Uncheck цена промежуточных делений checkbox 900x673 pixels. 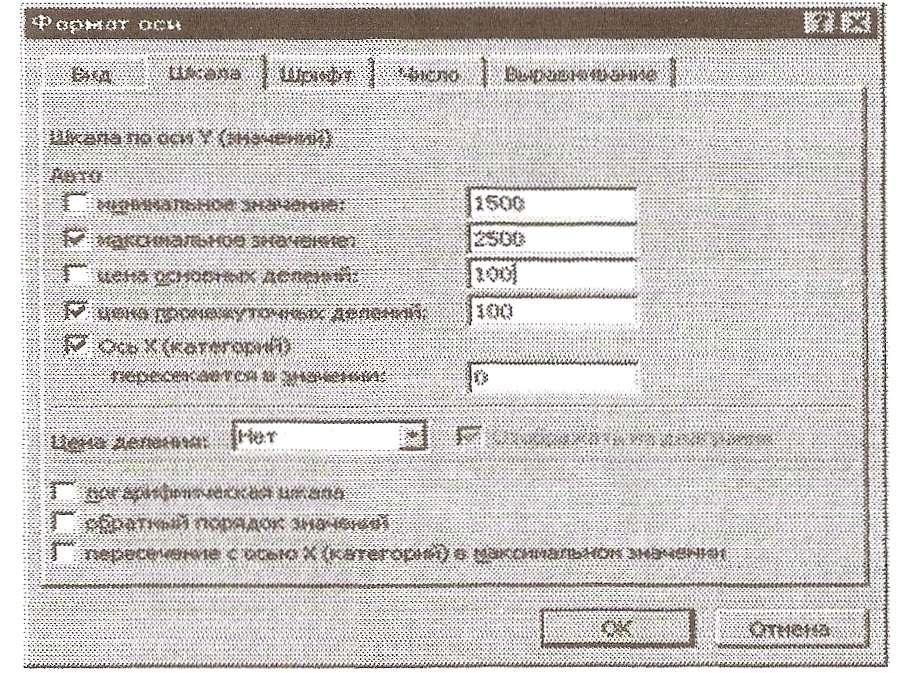[x=76, y=310]
